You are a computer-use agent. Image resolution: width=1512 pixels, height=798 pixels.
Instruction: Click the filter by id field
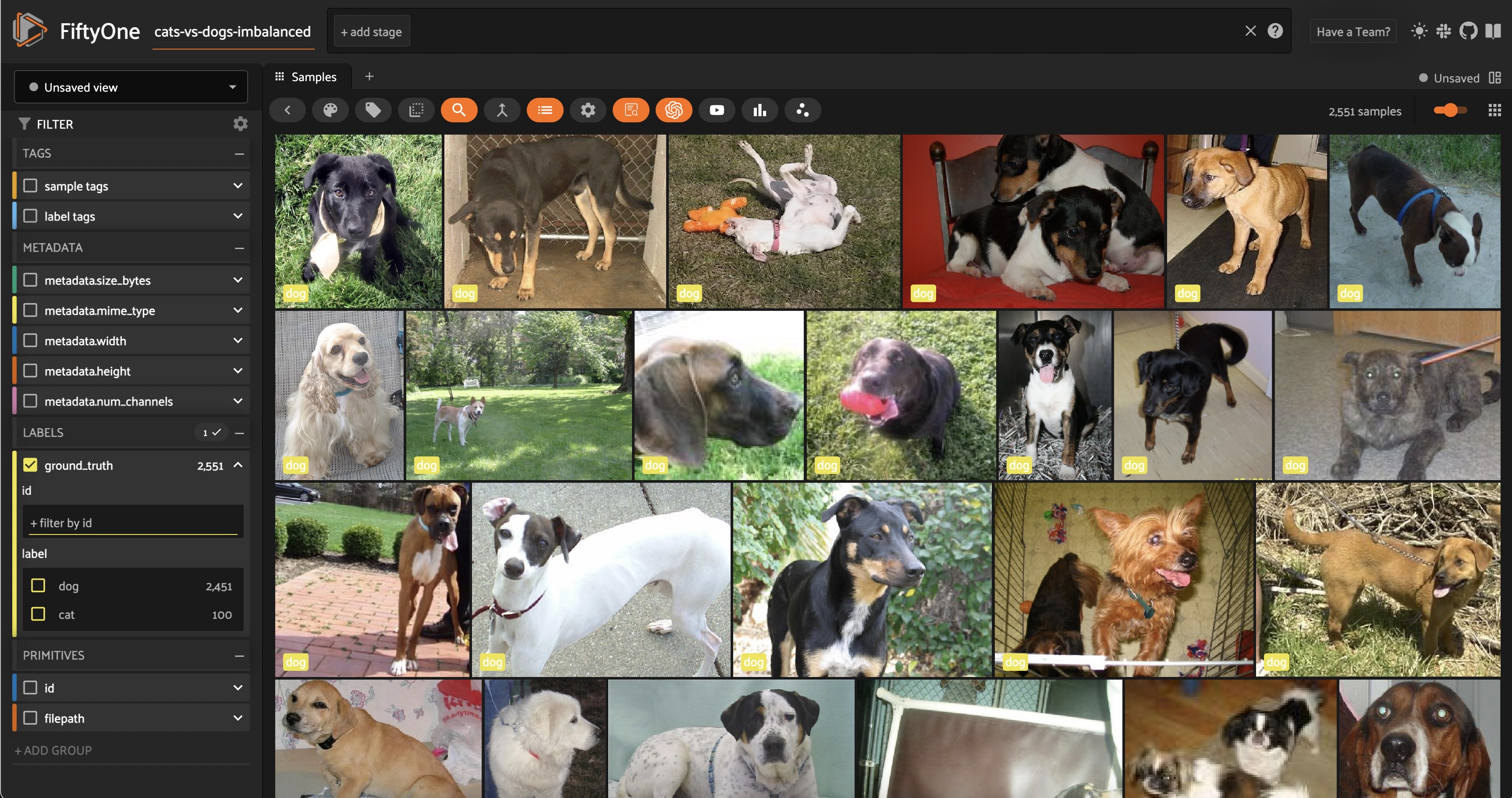pos(133,523)
